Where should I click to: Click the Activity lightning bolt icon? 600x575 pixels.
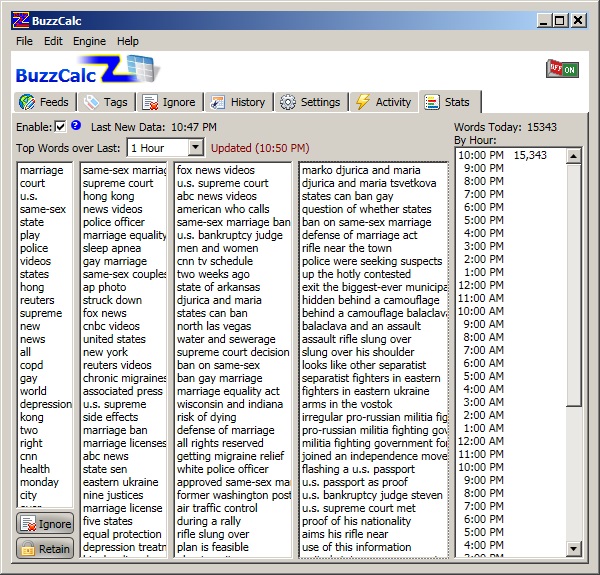point(363,102)
